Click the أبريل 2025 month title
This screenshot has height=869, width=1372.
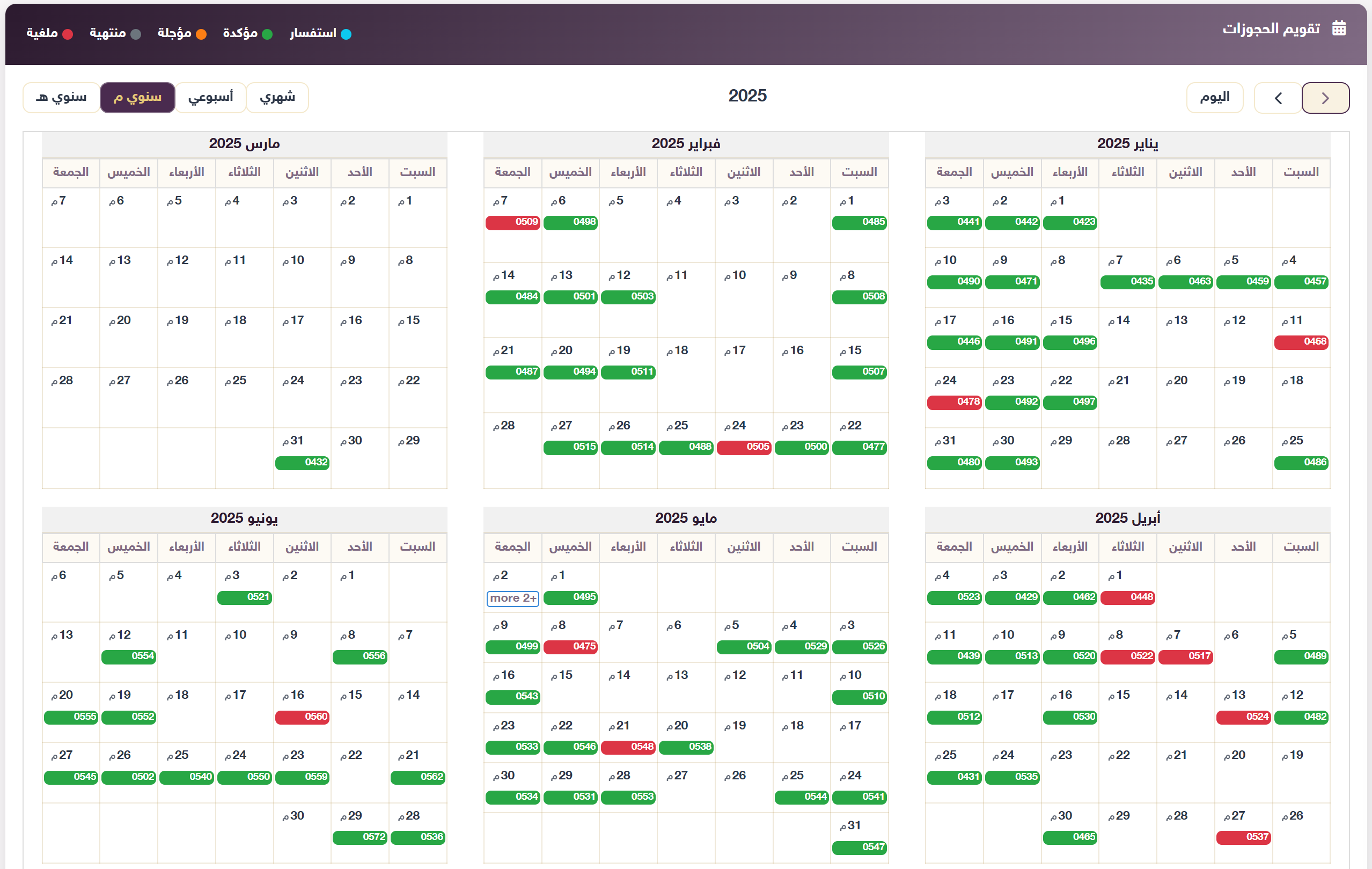tap(1127, 518)
